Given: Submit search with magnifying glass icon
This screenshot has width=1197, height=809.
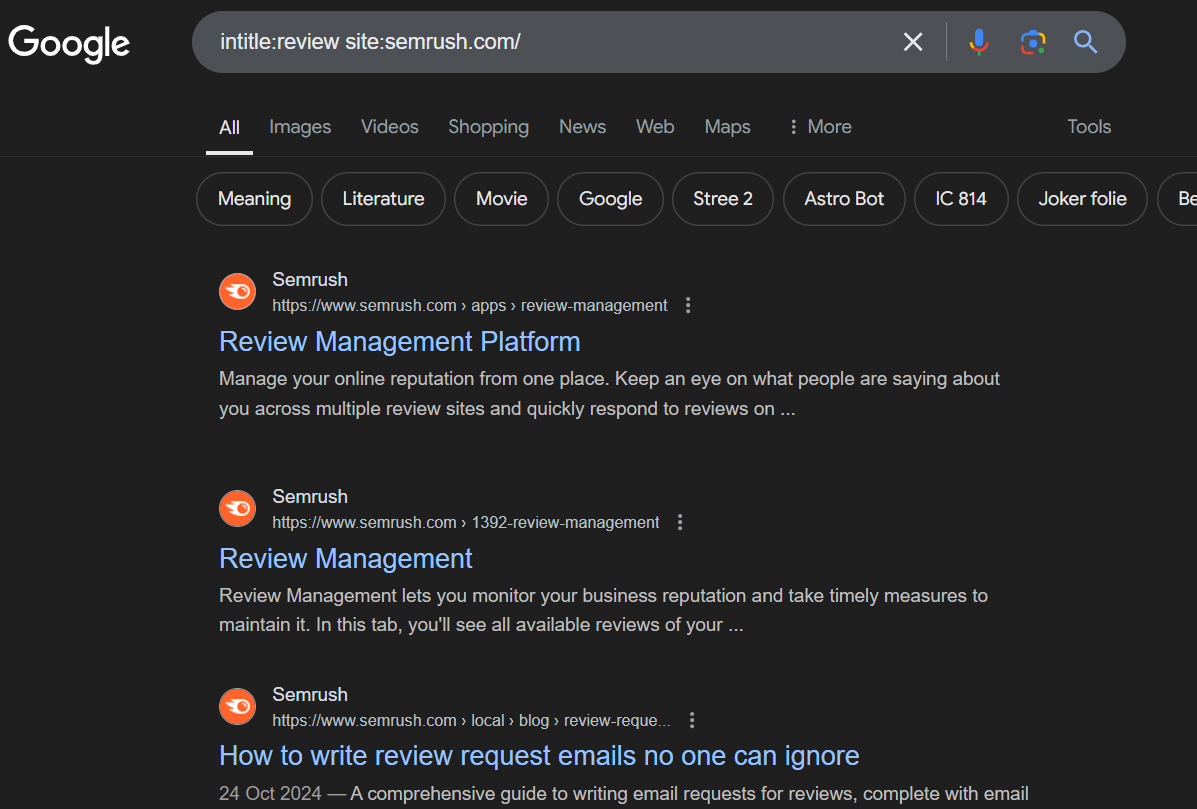Looking at the screenshot, I should (1086, 42).
